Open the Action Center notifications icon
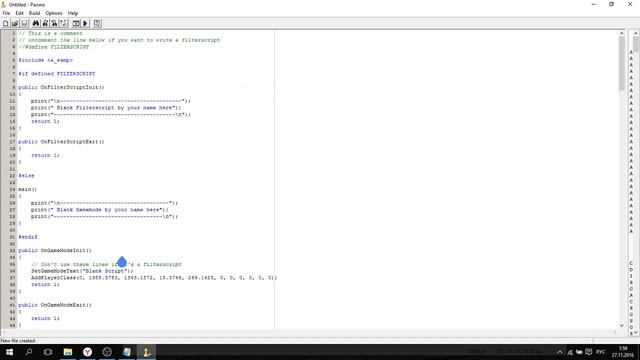The height and width of the screenshot is (360, 640). [x=589, y=352]
